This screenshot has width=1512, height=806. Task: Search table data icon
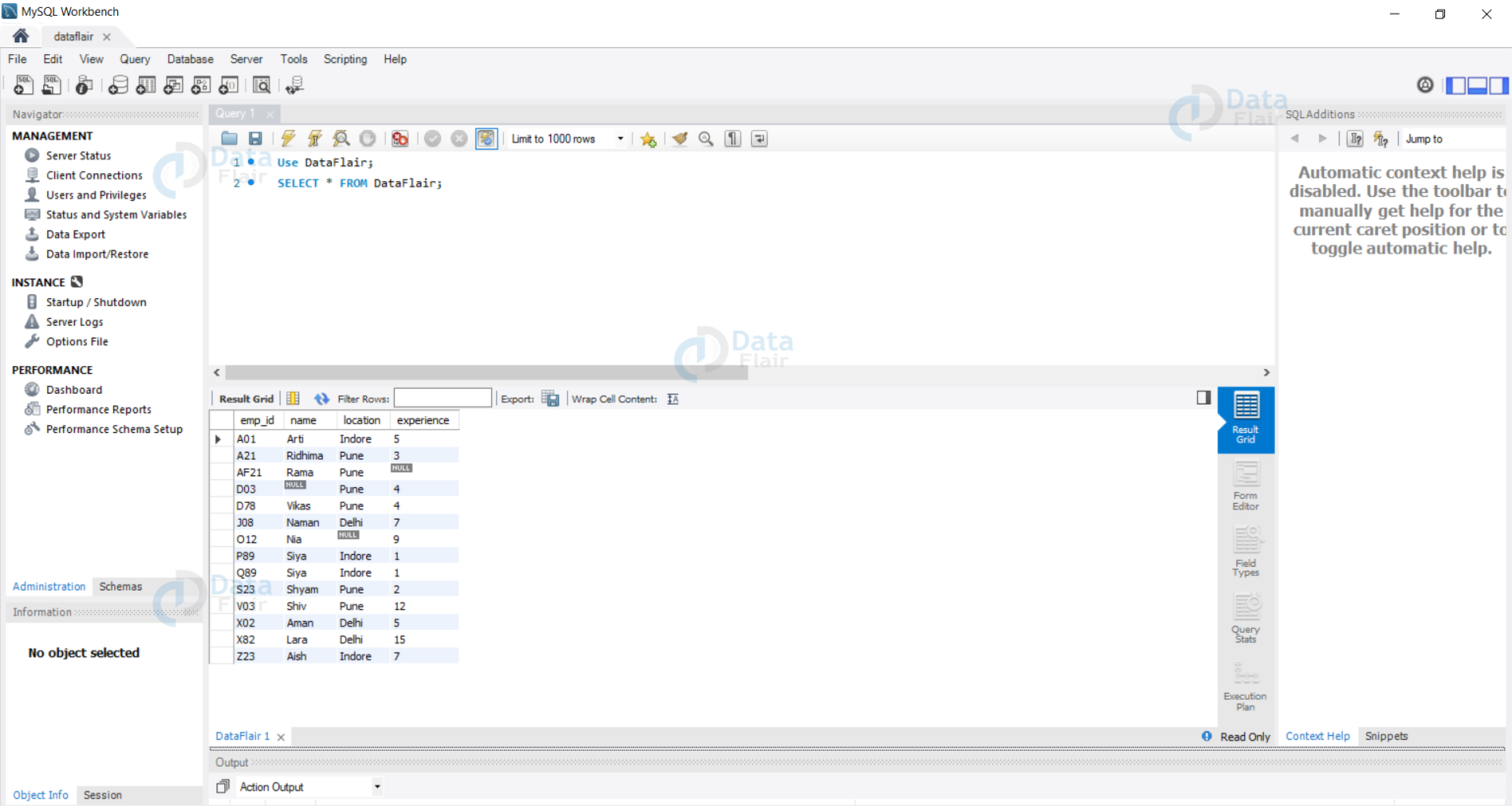point(262,86)
